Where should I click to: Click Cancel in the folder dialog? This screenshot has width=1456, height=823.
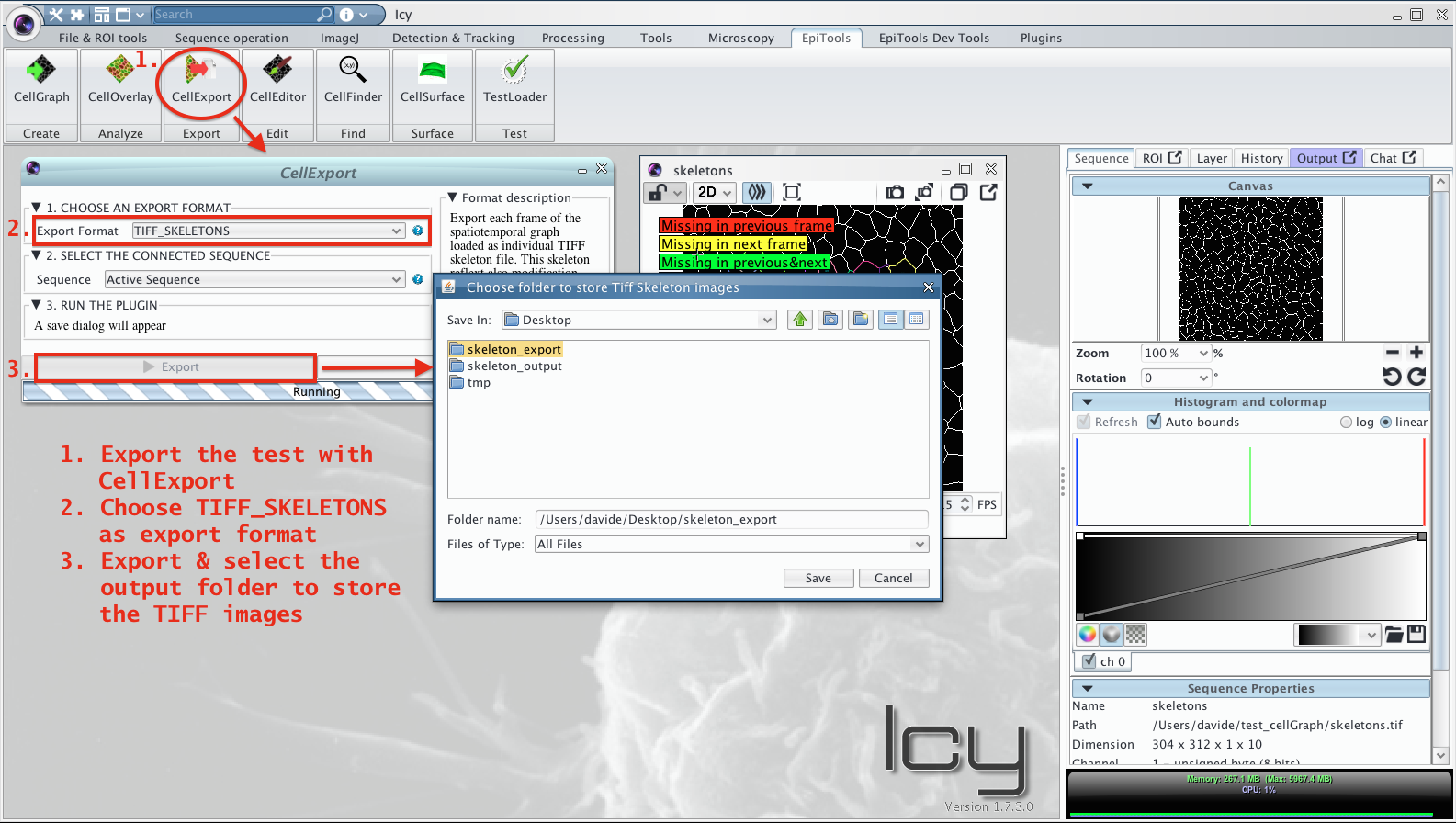tap(893, 578)
